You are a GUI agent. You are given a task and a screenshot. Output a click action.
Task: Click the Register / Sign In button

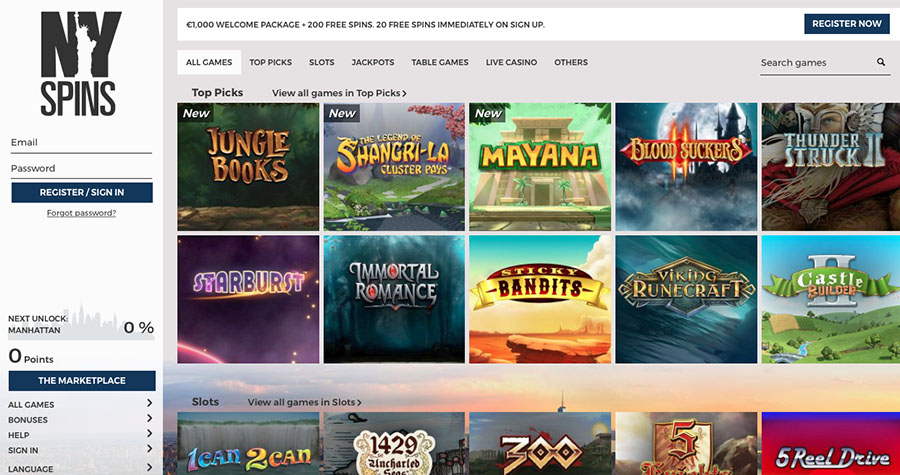tap(82, 193)
